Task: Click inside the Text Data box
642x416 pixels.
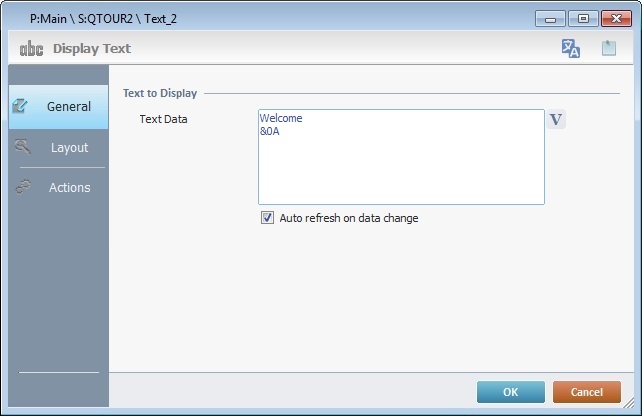Action: pyautogui.click(x=400, y=170)
